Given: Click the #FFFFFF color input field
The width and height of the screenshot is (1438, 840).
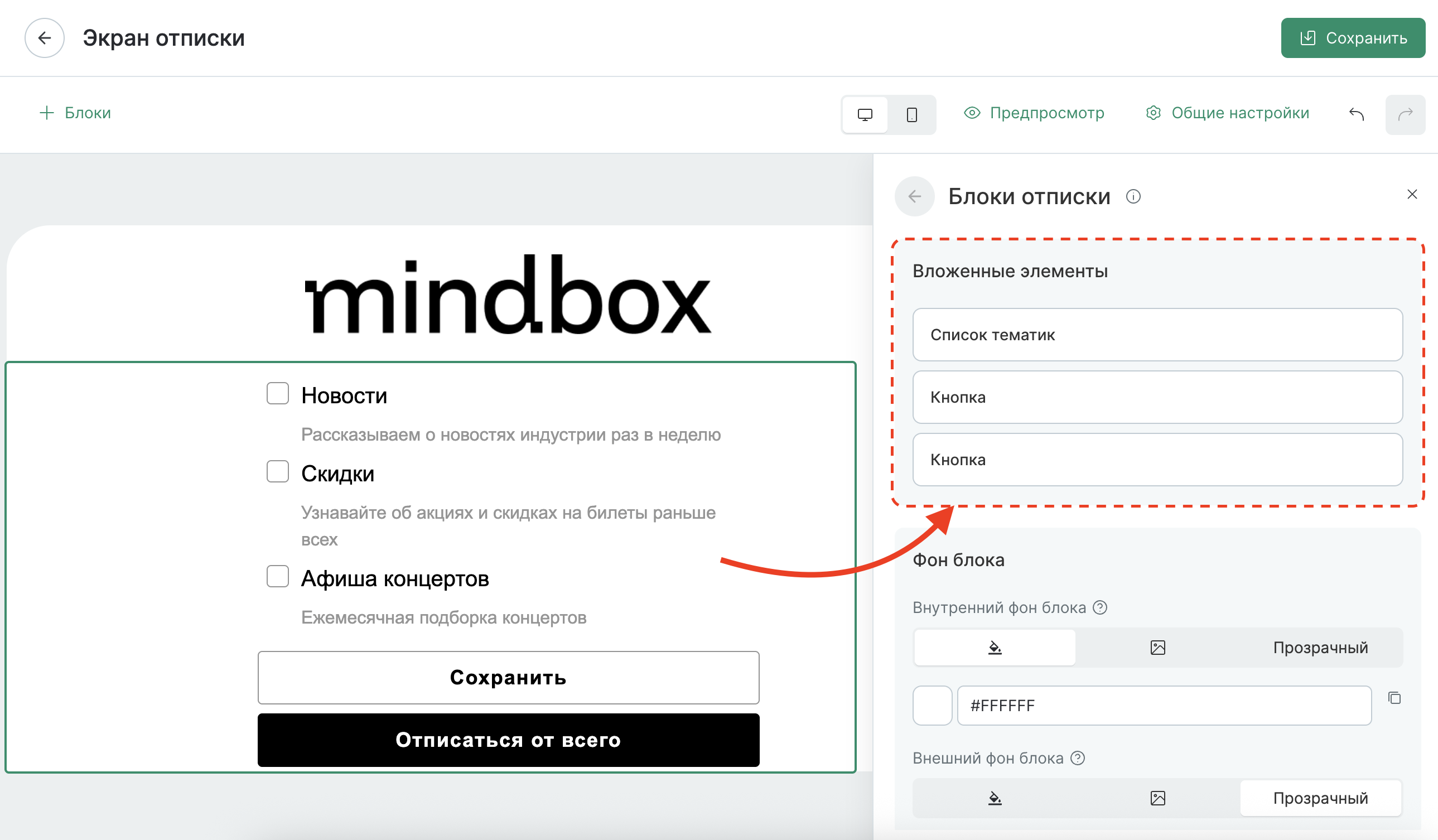Looking at the screenshot, I should (1164, 706).
